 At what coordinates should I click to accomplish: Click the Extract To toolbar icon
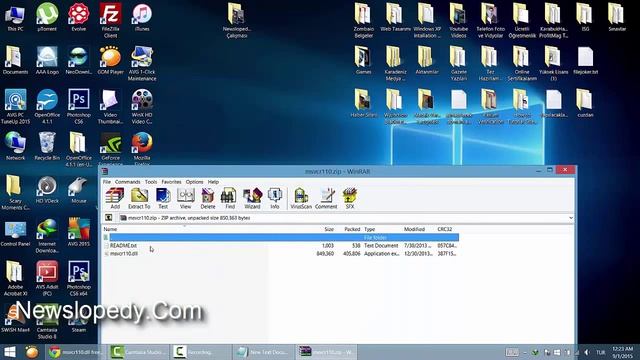click(139, 199)
